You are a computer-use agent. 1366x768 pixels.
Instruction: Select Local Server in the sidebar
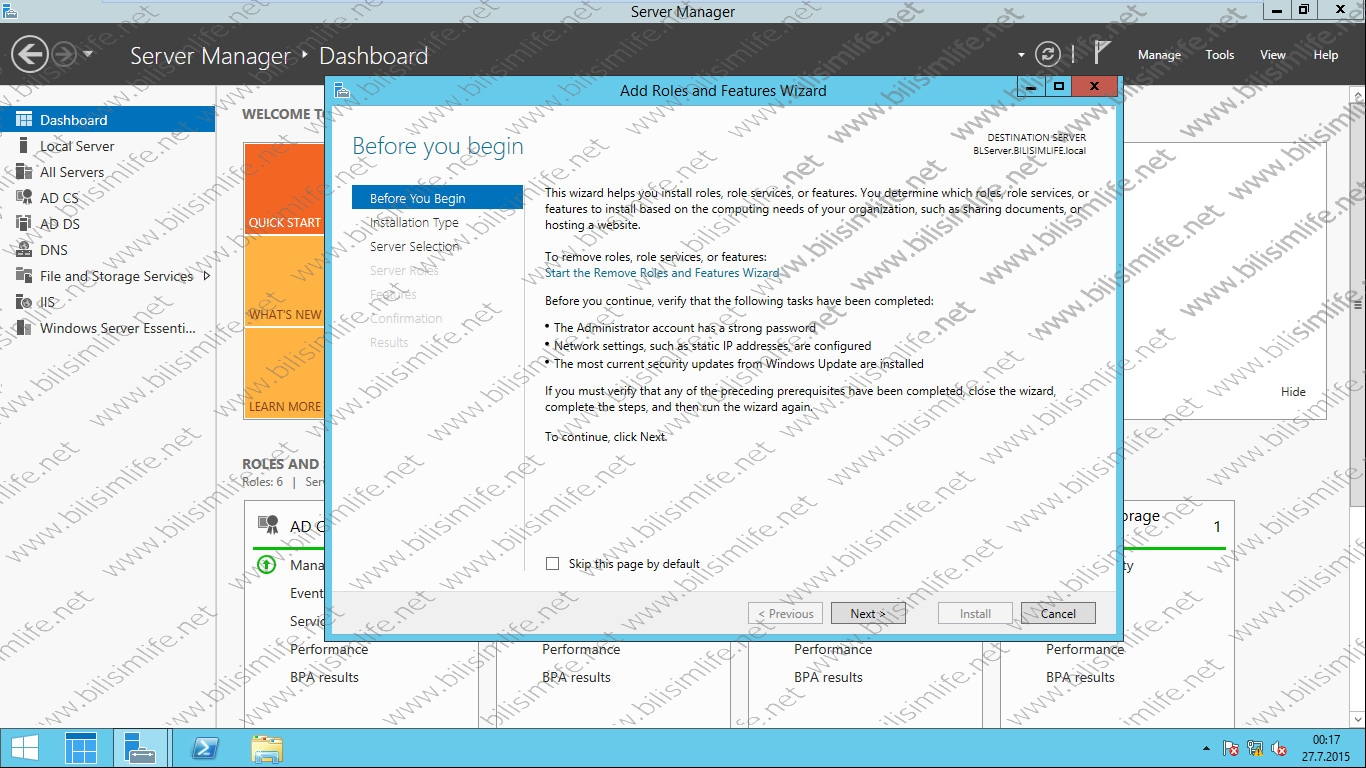pos(107,145)
